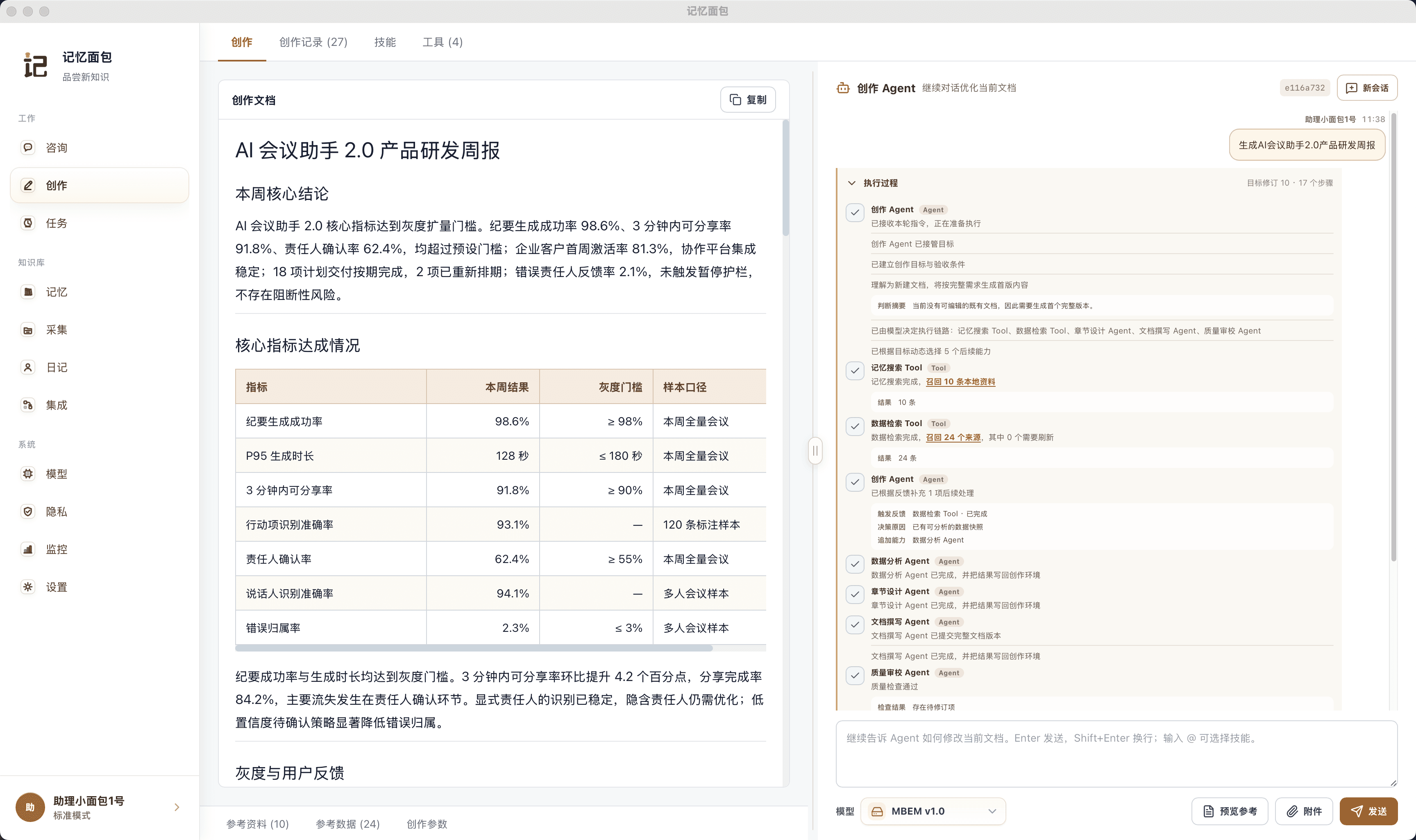Open the 参考资料 (10) bottom tab

click(x=257, y=824)
